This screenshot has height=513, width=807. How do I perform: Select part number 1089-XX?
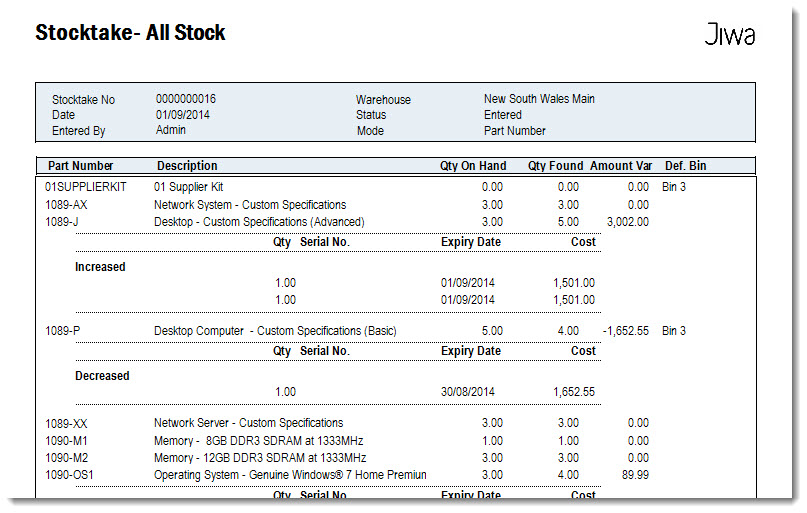click(x=66, y=424)
